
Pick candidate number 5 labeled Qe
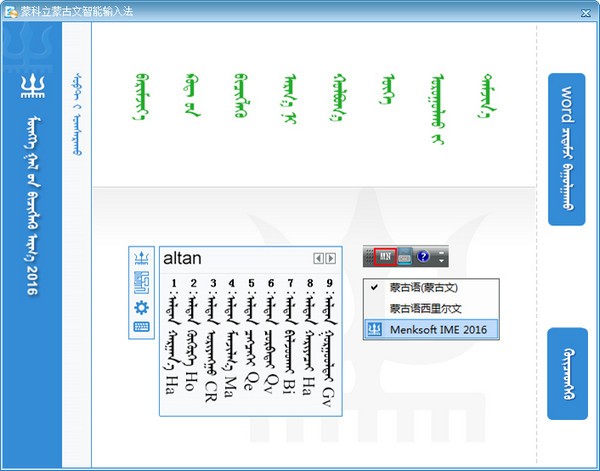(250, 340)
